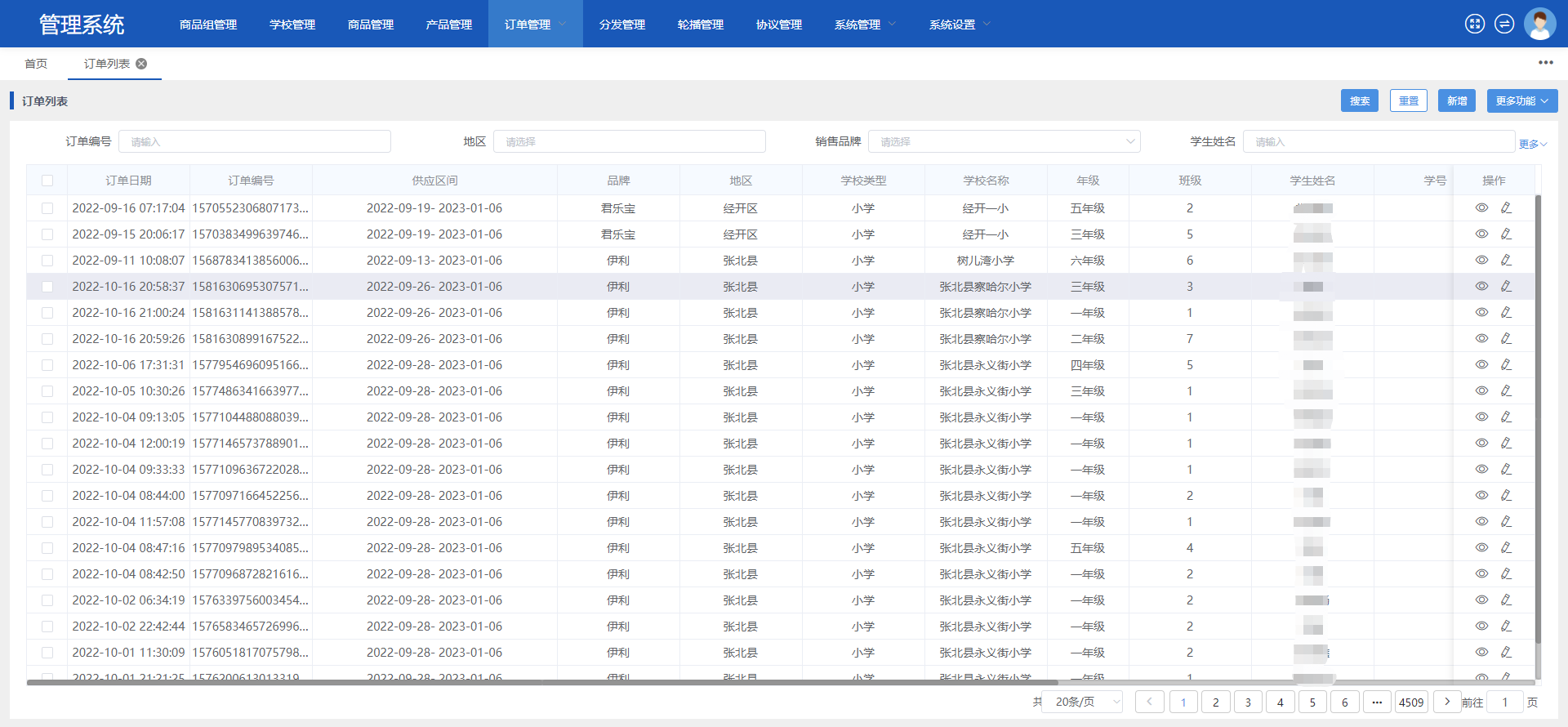This screenshot has height=727, width=1568.
Task: Open 商品组管理 menu item
Action: pyautogui.click(x=208, y=25)
